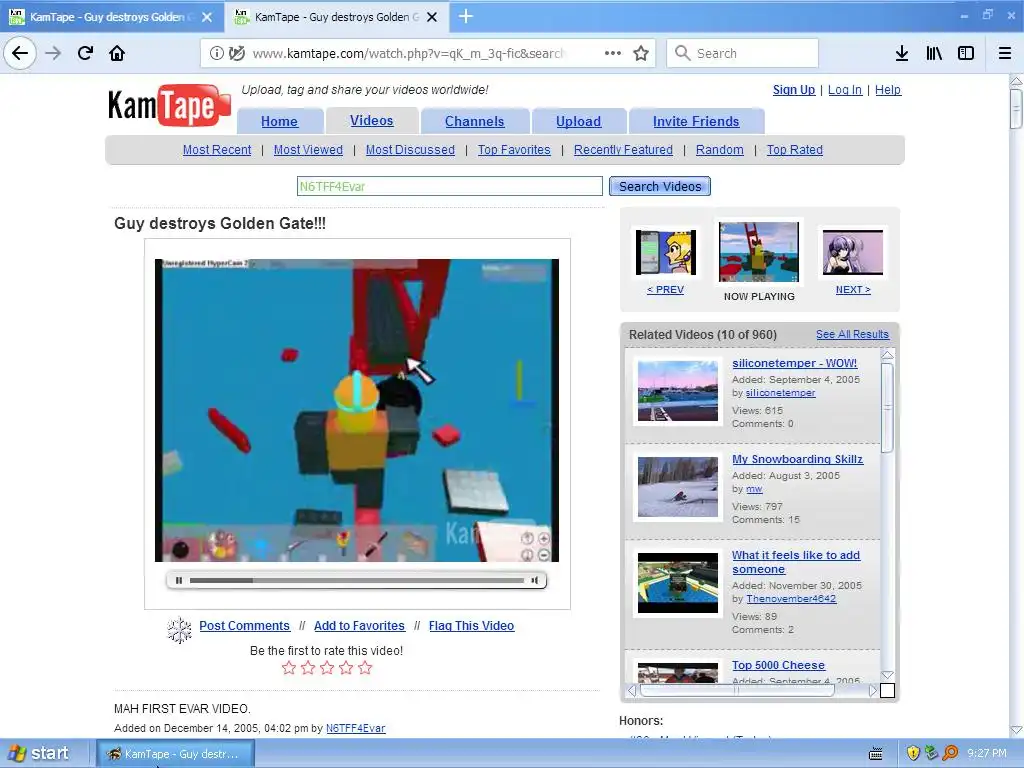This screenshot has height=768, width=1024.
Task: Go to the NEXT video link
Action: [853, 289]
